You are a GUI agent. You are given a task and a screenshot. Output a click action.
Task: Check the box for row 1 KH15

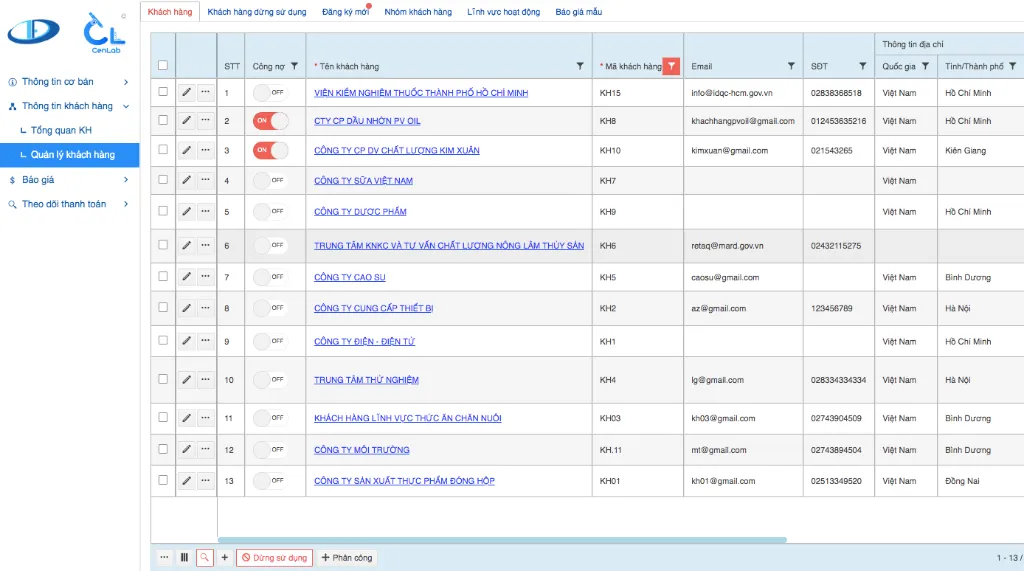pos(163,91)
